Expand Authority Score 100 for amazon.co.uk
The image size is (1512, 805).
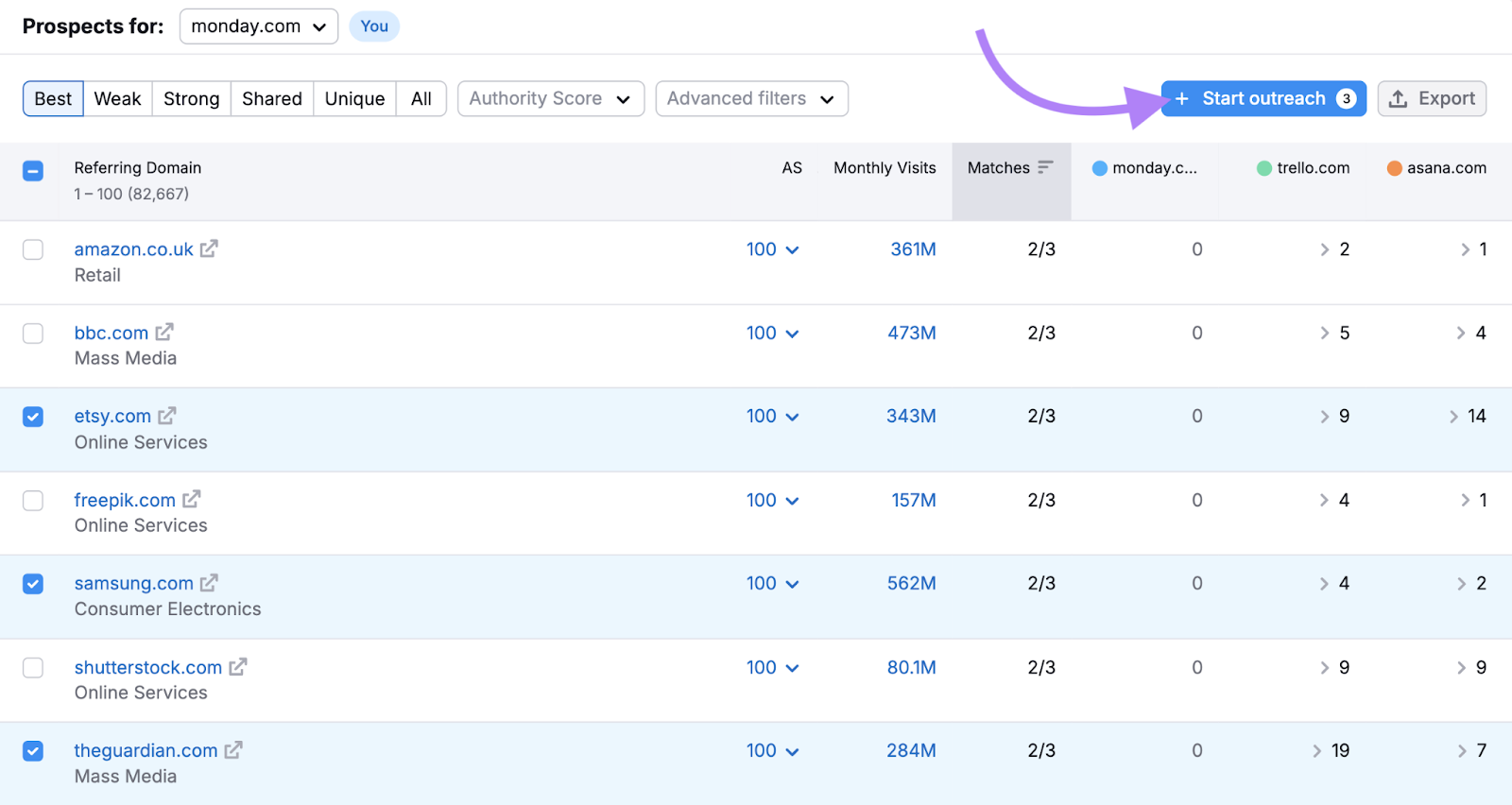[772, 249]
